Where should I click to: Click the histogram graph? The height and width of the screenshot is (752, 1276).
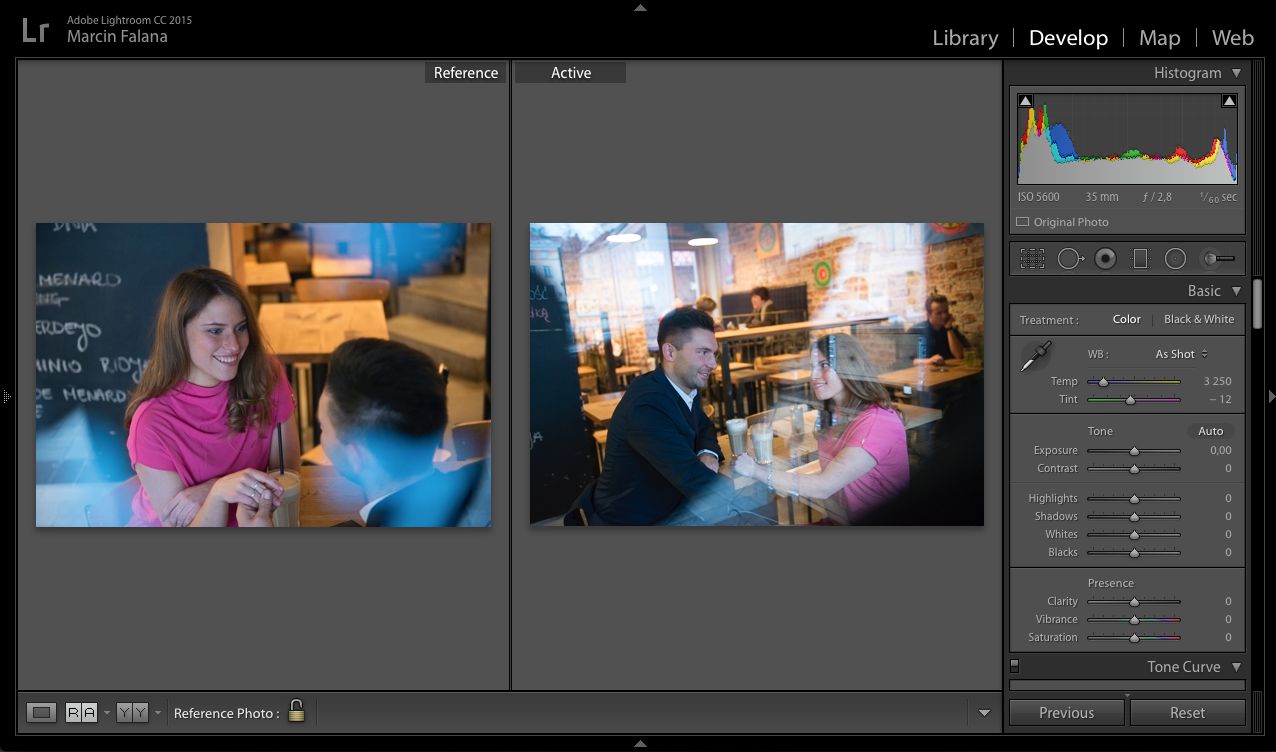pyautogui.click(x=1127, y=139)
